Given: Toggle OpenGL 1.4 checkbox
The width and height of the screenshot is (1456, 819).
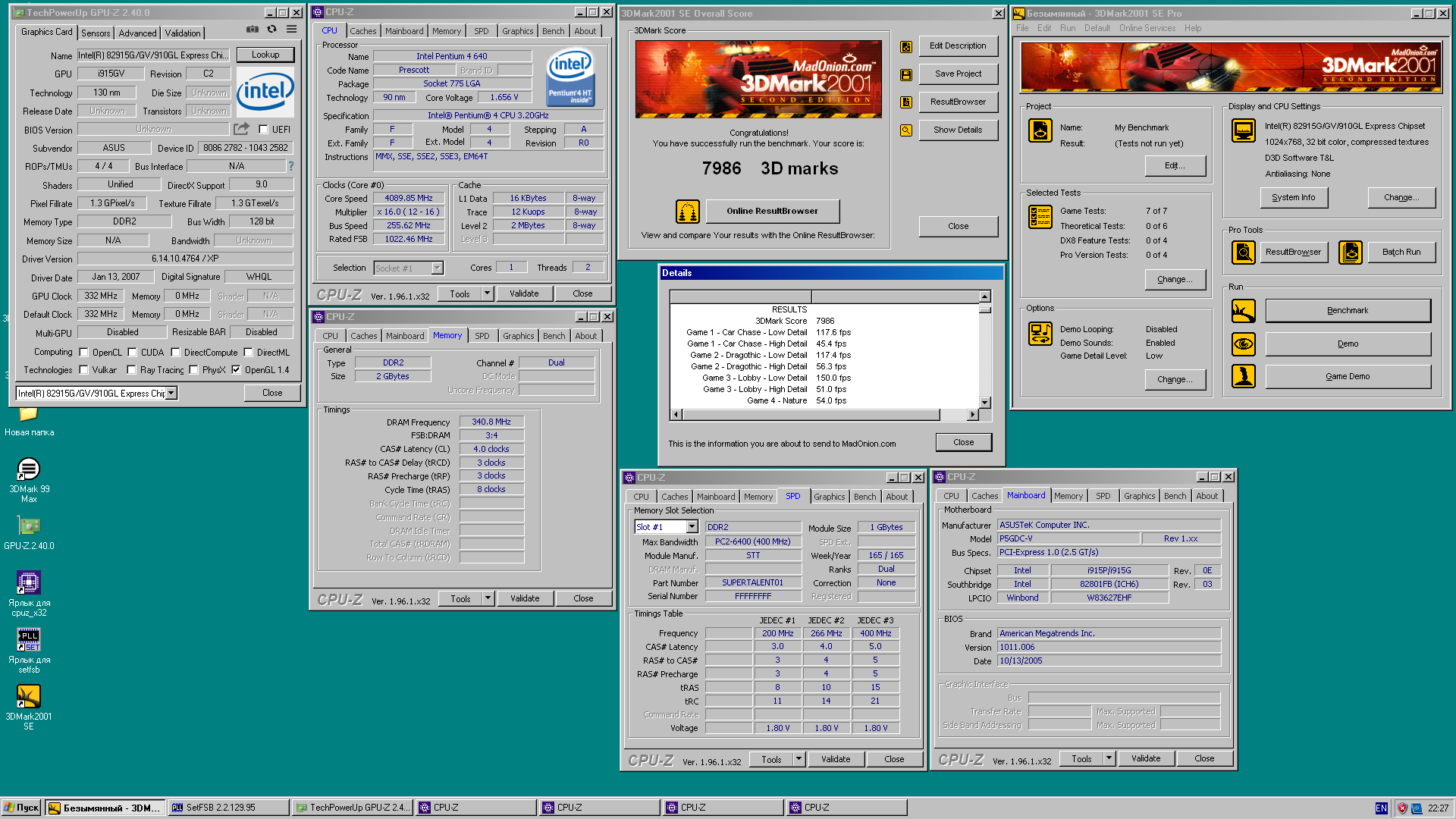Looking at the screenshot, I should pos(236,370).
